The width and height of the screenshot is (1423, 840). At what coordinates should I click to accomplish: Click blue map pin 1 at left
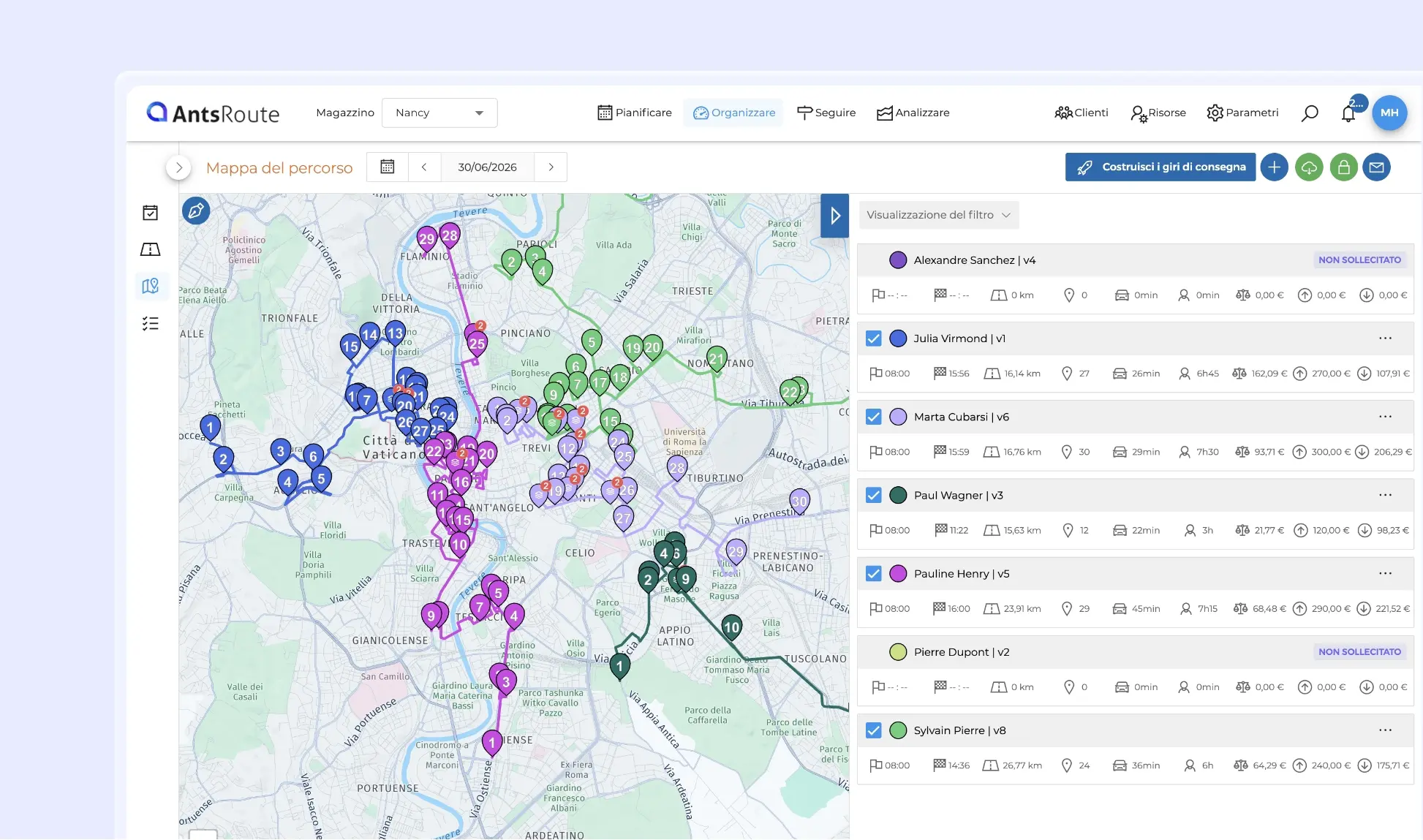pyautogui.click(x=210, y=427)
